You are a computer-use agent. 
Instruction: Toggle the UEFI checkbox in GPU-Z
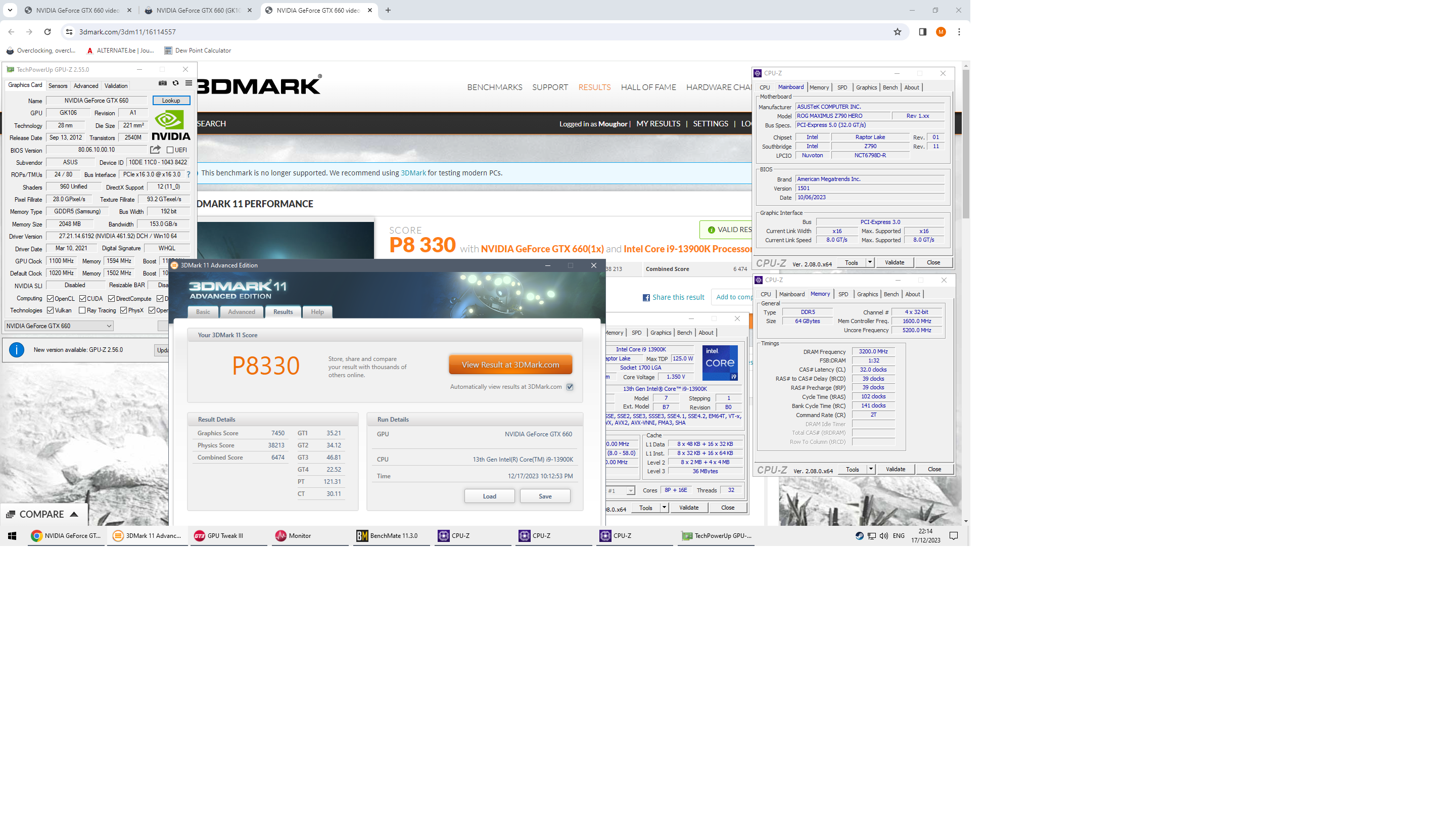point(170,150)
